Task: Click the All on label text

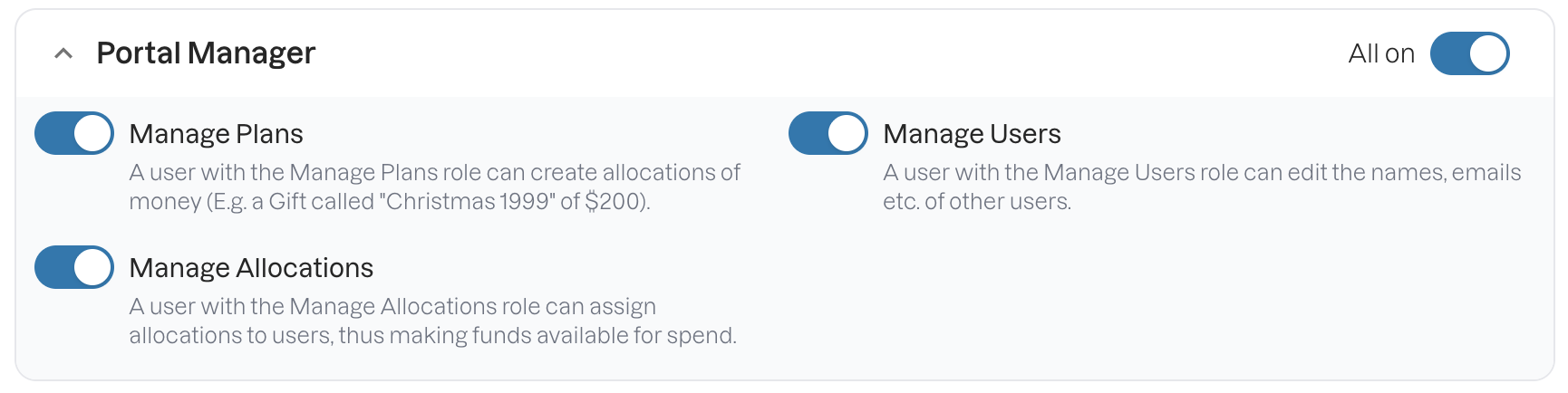Action: coord(1381,53)
